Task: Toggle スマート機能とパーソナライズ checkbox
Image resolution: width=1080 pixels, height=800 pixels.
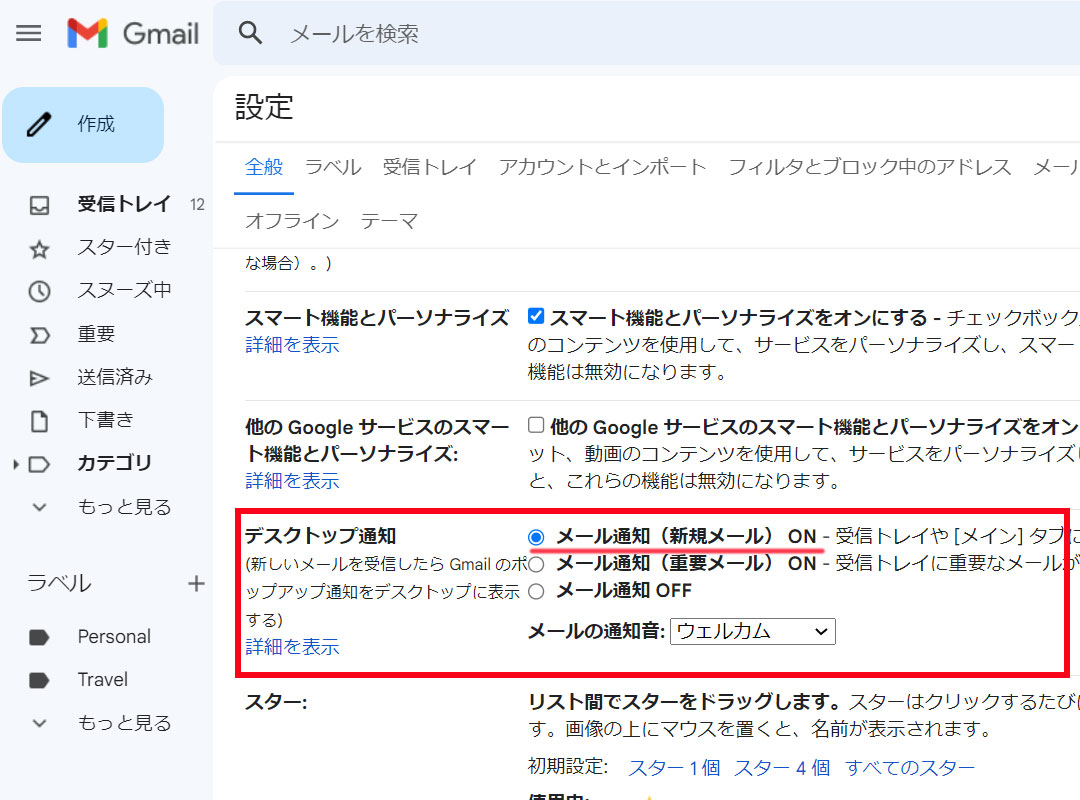Action: click(x=536, y=316)
